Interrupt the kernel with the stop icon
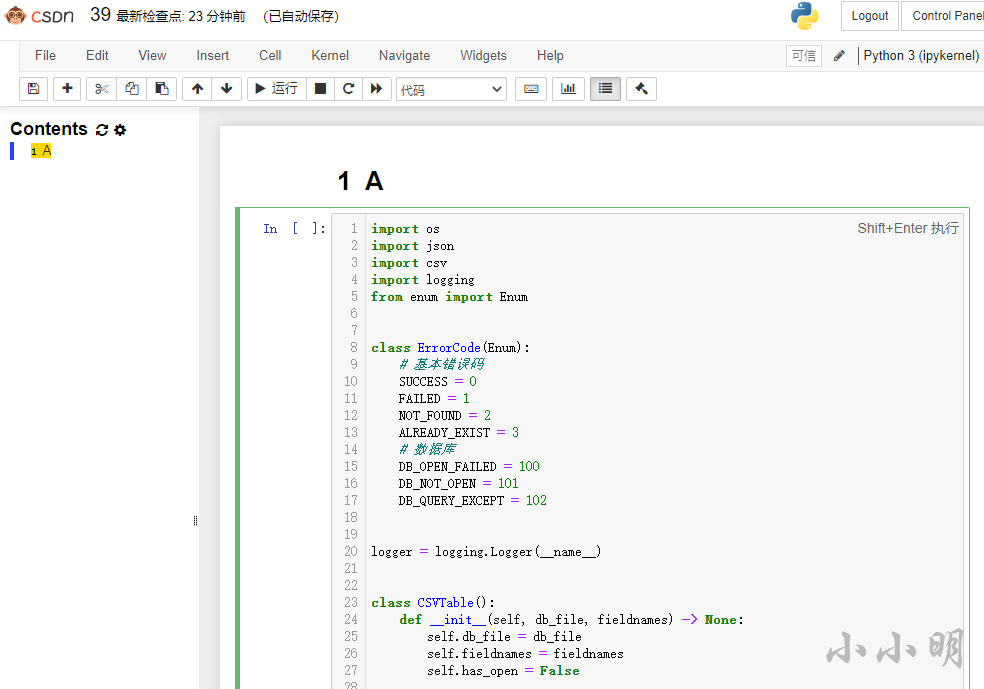Viewport: 984px width, 689px height. pos(320,89)
